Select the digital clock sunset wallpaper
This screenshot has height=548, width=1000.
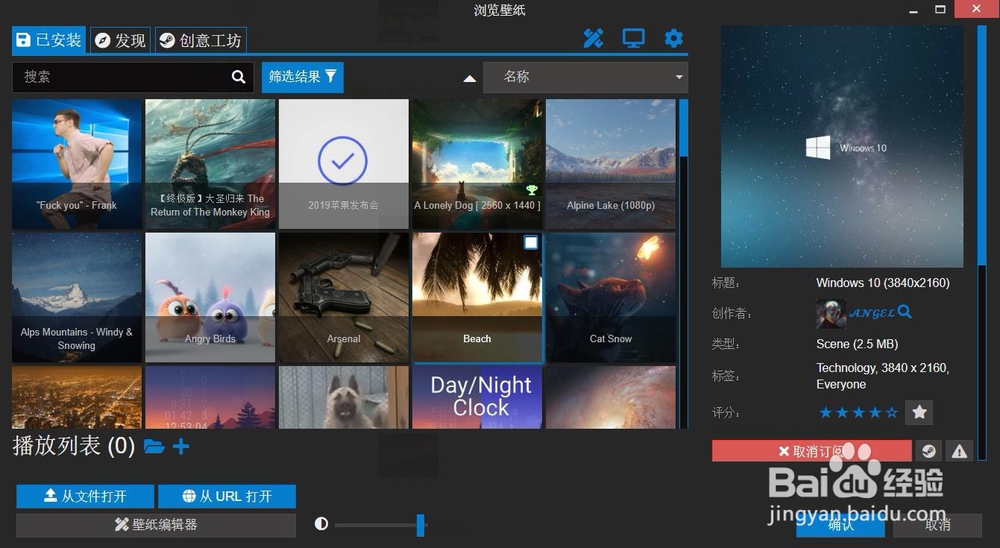pyautogui.click(x=210, y=397)
